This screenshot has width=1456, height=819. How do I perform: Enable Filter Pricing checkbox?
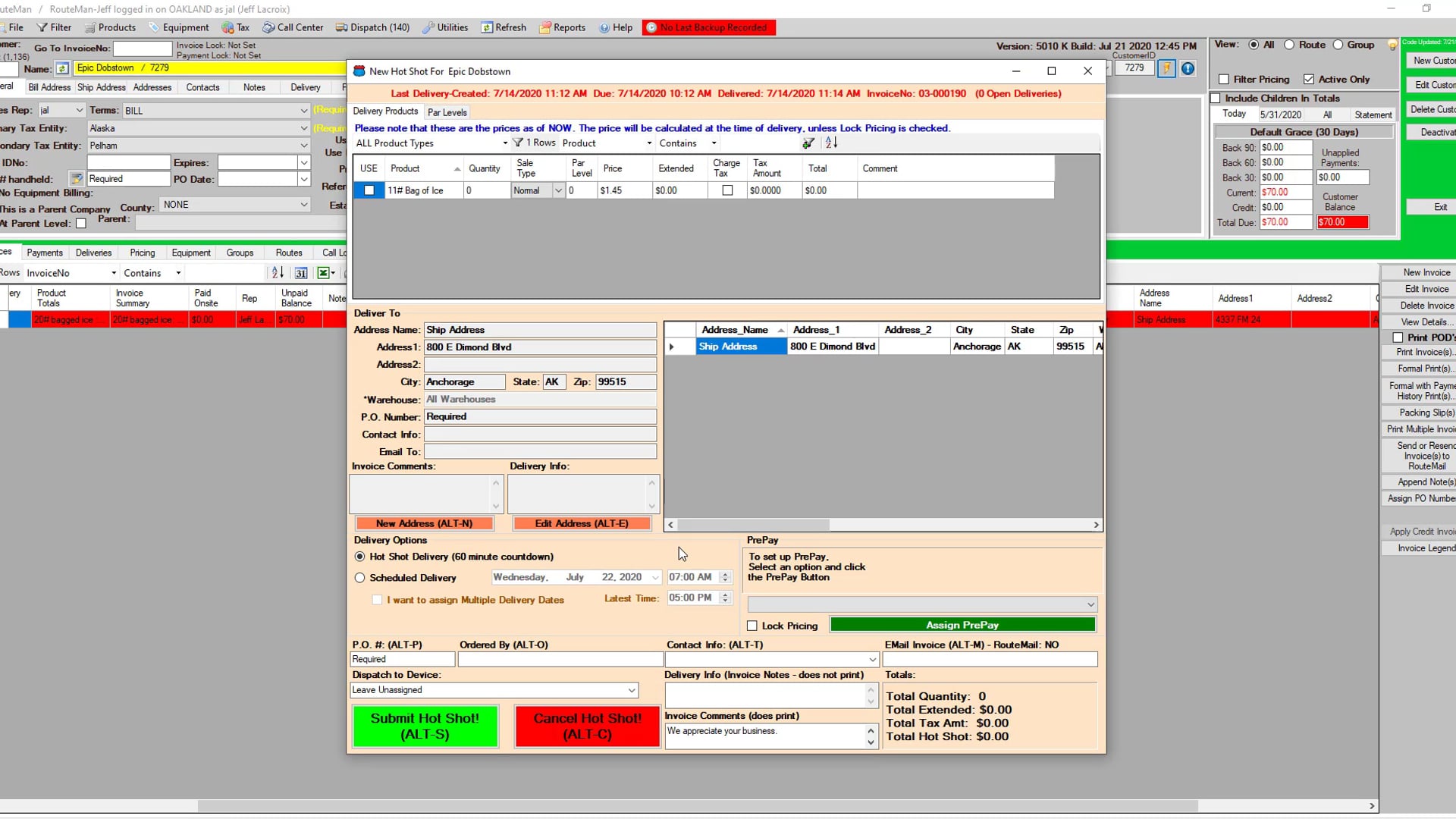pos(1224,79)
